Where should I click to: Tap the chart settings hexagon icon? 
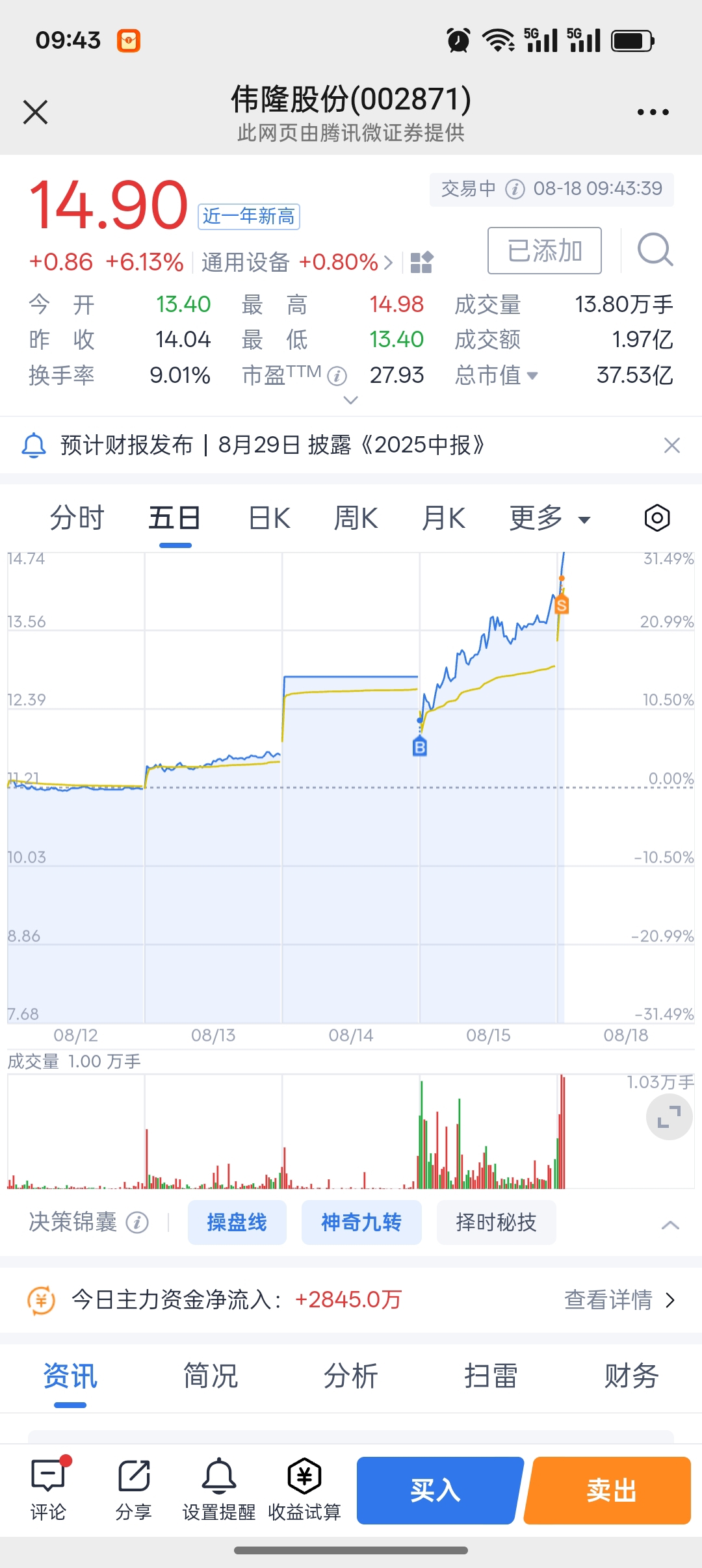click(x=656, y=518)
